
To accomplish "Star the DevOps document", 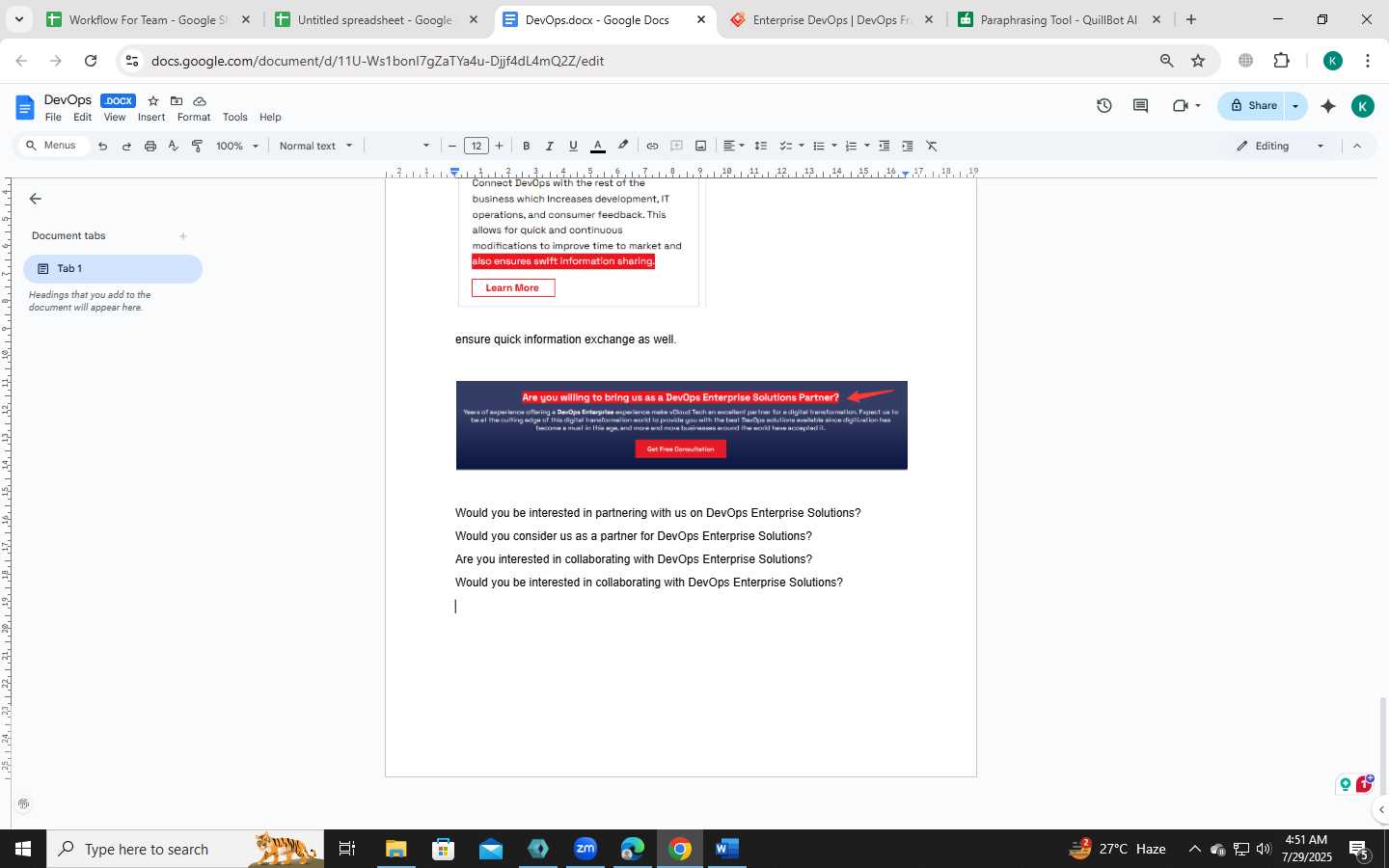I will tap(153, 100).
